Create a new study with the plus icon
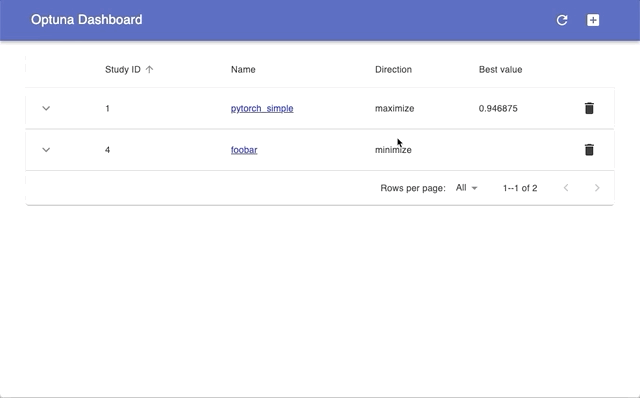 (593, 20)
